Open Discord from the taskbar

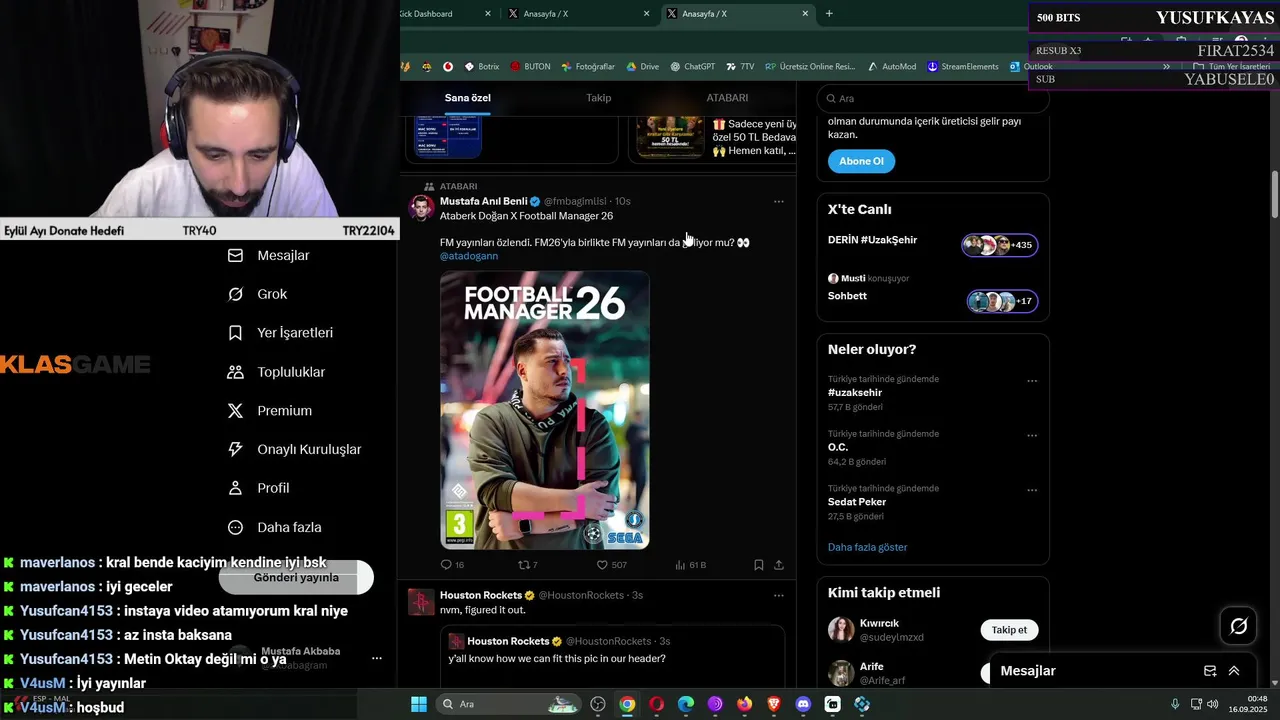(x=803, y=704)
